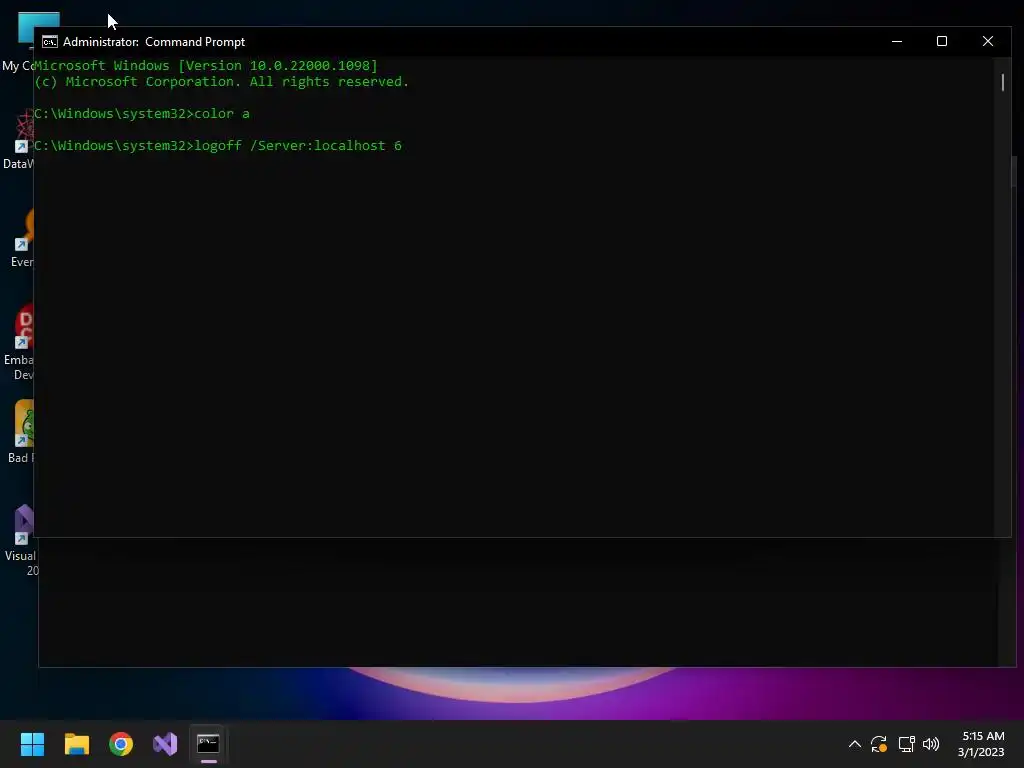Select the Everything desktop shortcut

pyautogui.click(x=22, y=238)
